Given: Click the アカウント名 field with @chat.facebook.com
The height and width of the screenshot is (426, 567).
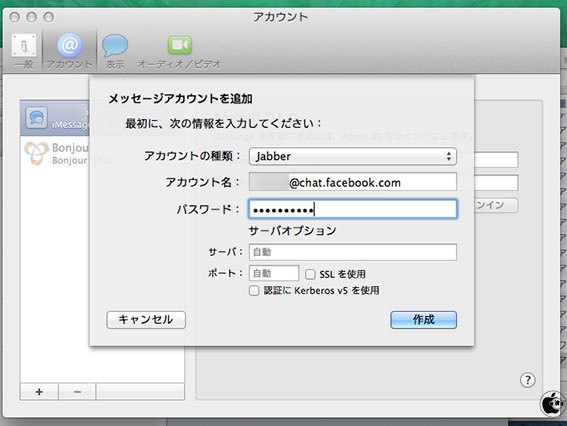Looking at the screenshot, I should click(353, 182).
